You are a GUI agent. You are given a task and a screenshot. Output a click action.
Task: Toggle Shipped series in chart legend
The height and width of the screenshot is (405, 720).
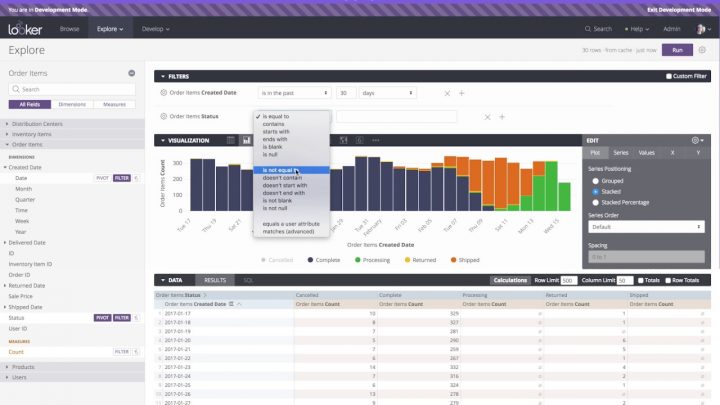[x=465, y=260]
